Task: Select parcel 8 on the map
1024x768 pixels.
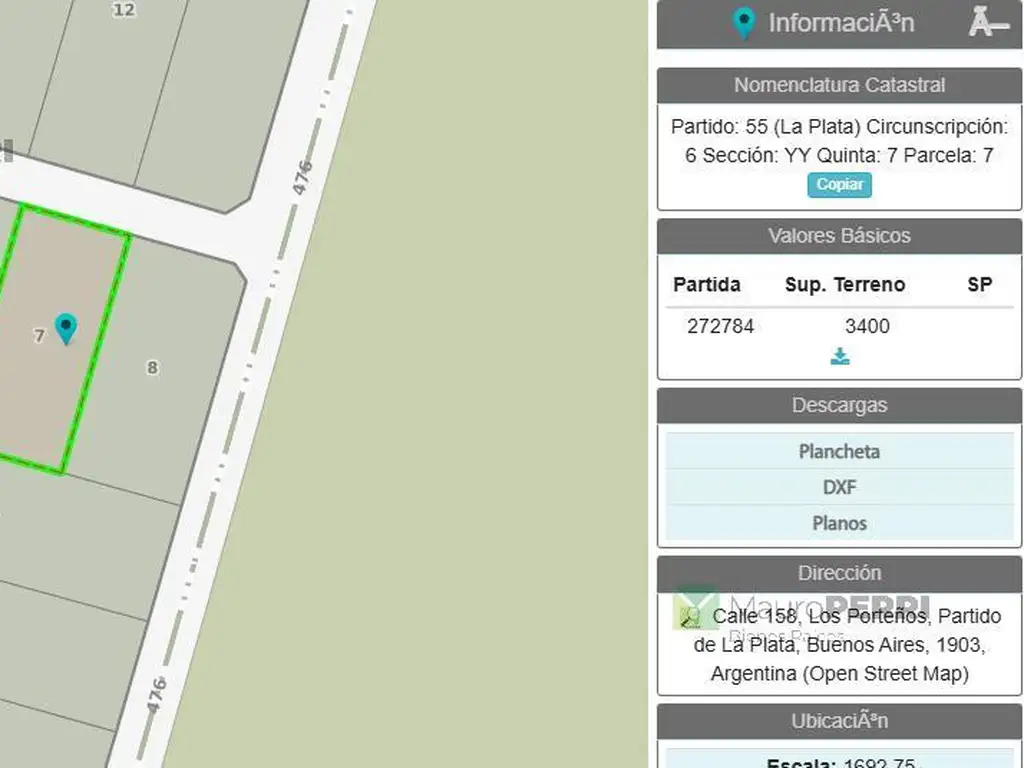Action: tap(152, 368)
